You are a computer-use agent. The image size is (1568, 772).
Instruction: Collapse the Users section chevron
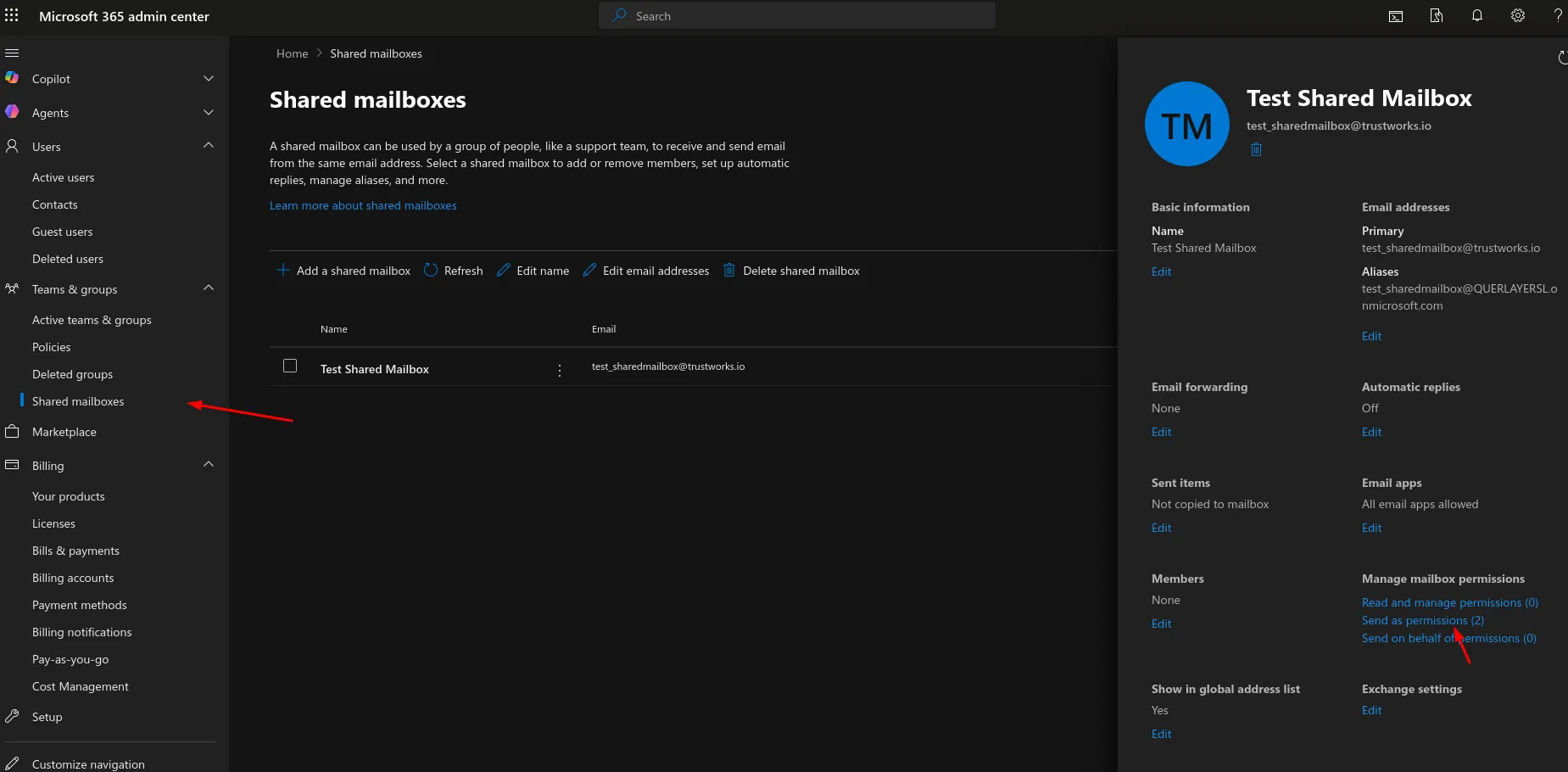tap(209, 145)
